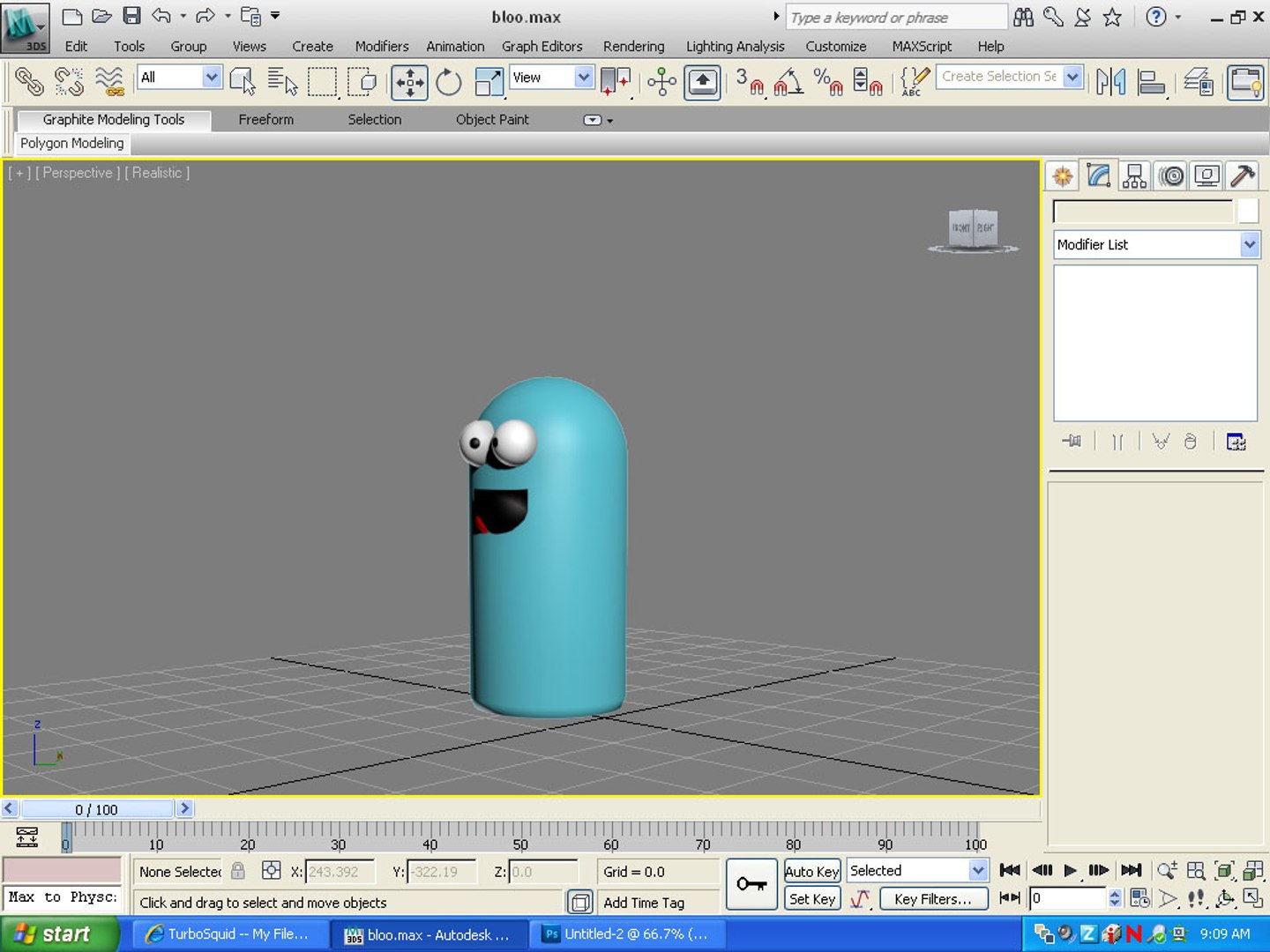1270x952 pixels.
Task: Expand the Polygon Modeling panel
Action: (72, 143)
